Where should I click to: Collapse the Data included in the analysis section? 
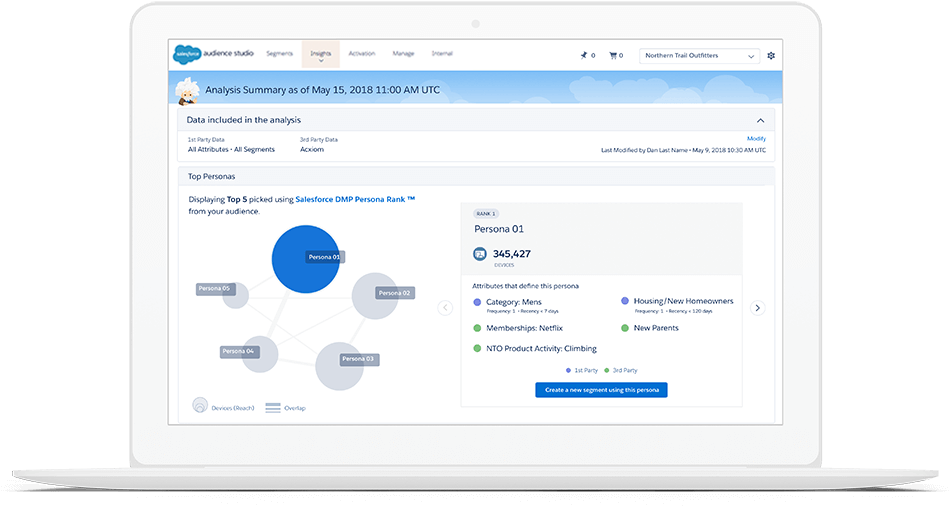[x=760, y=120]
